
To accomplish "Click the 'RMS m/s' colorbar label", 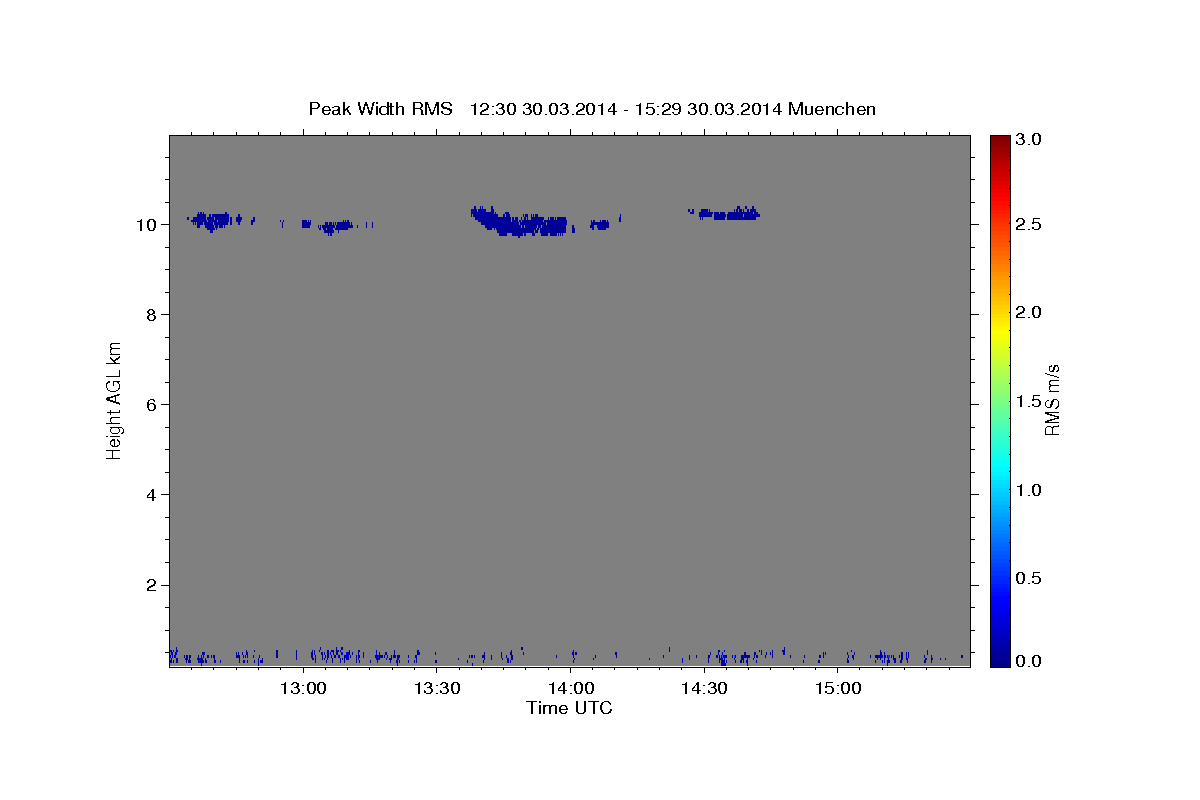I will click(x=1052, y=400).
